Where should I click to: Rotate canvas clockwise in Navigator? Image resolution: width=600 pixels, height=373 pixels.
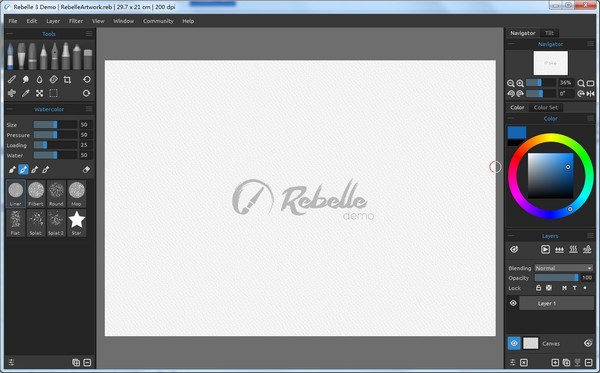(520, 93)
